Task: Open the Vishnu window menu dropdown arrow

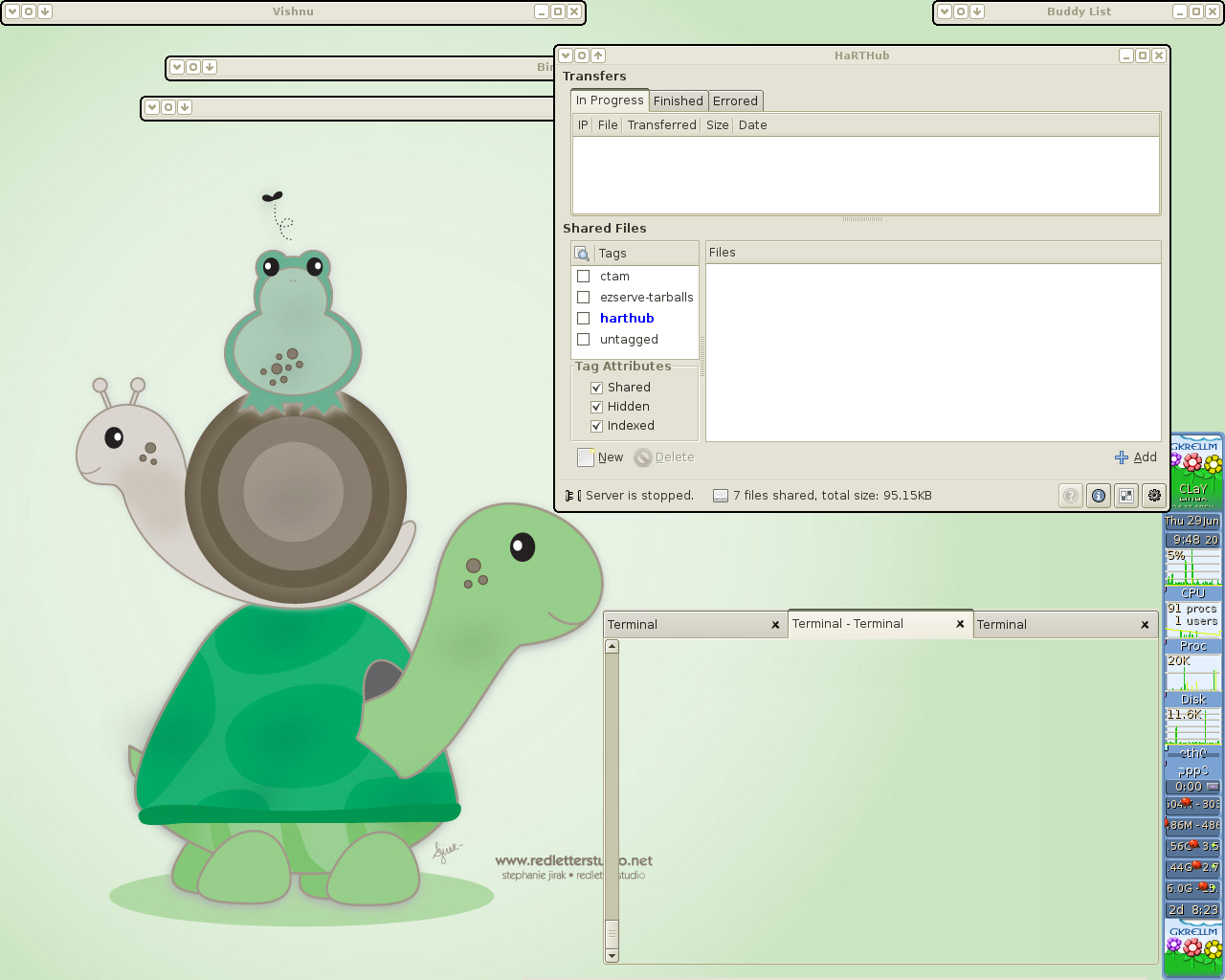Action: click(12, 11)
